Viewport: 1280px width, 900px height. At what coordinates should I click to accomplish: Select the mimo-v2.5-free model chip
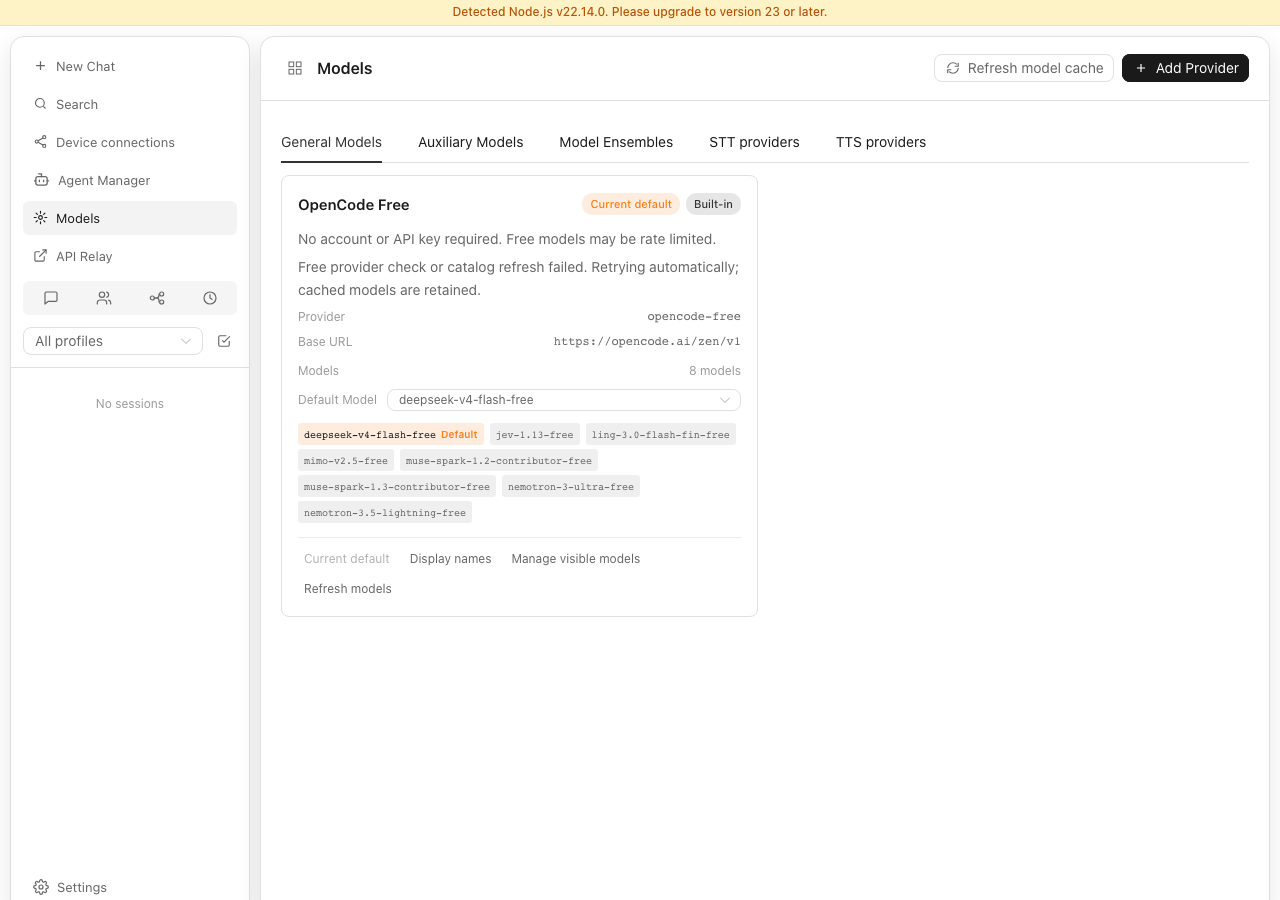pyautogui.click(x=346, y=460)
